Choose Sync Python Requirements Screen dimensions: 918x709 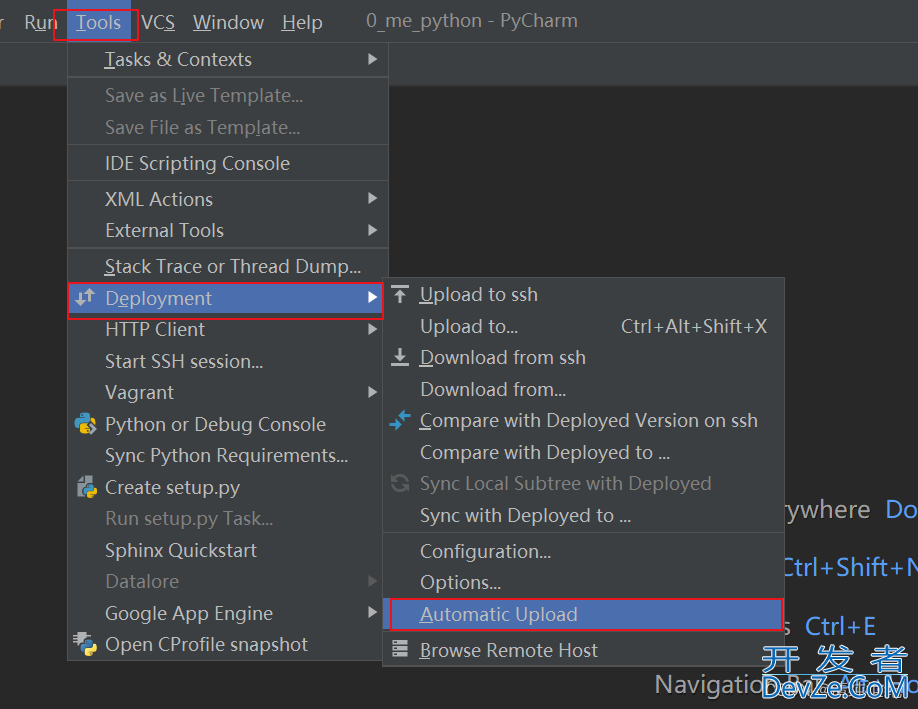click(226, 455)
